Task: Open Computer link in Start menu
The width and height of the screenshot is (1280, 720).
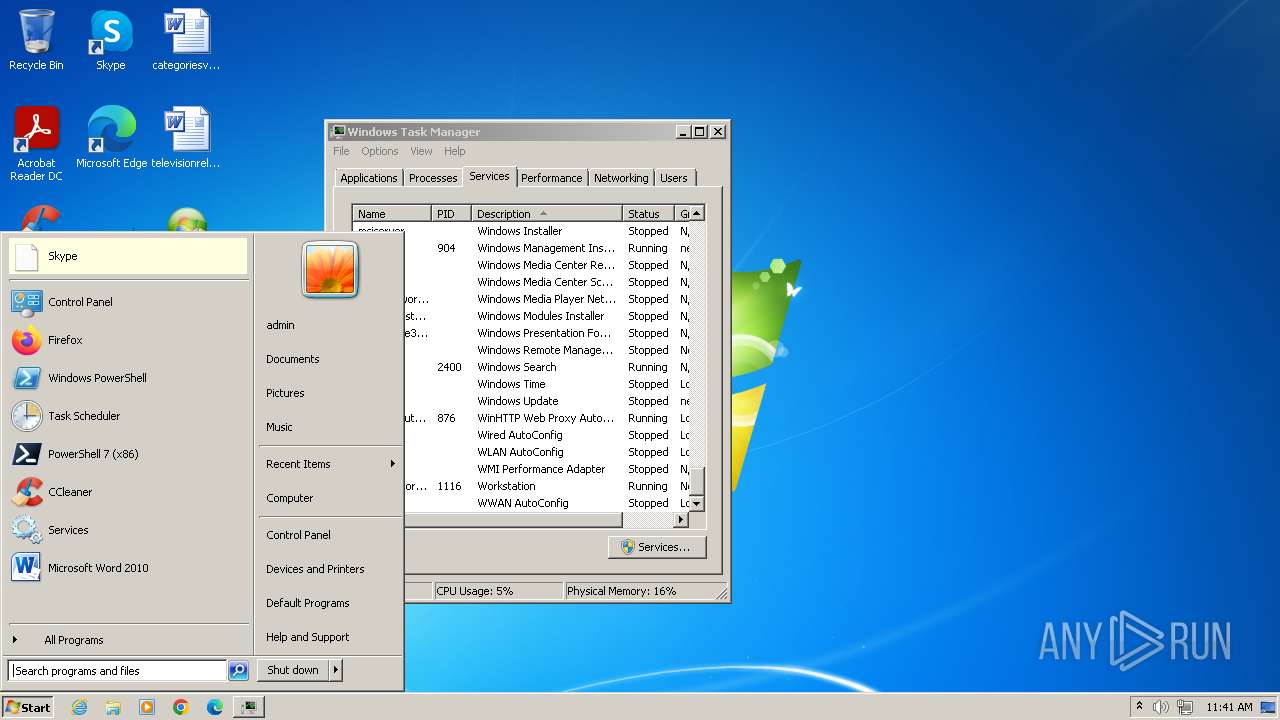Action: (290, 498)
